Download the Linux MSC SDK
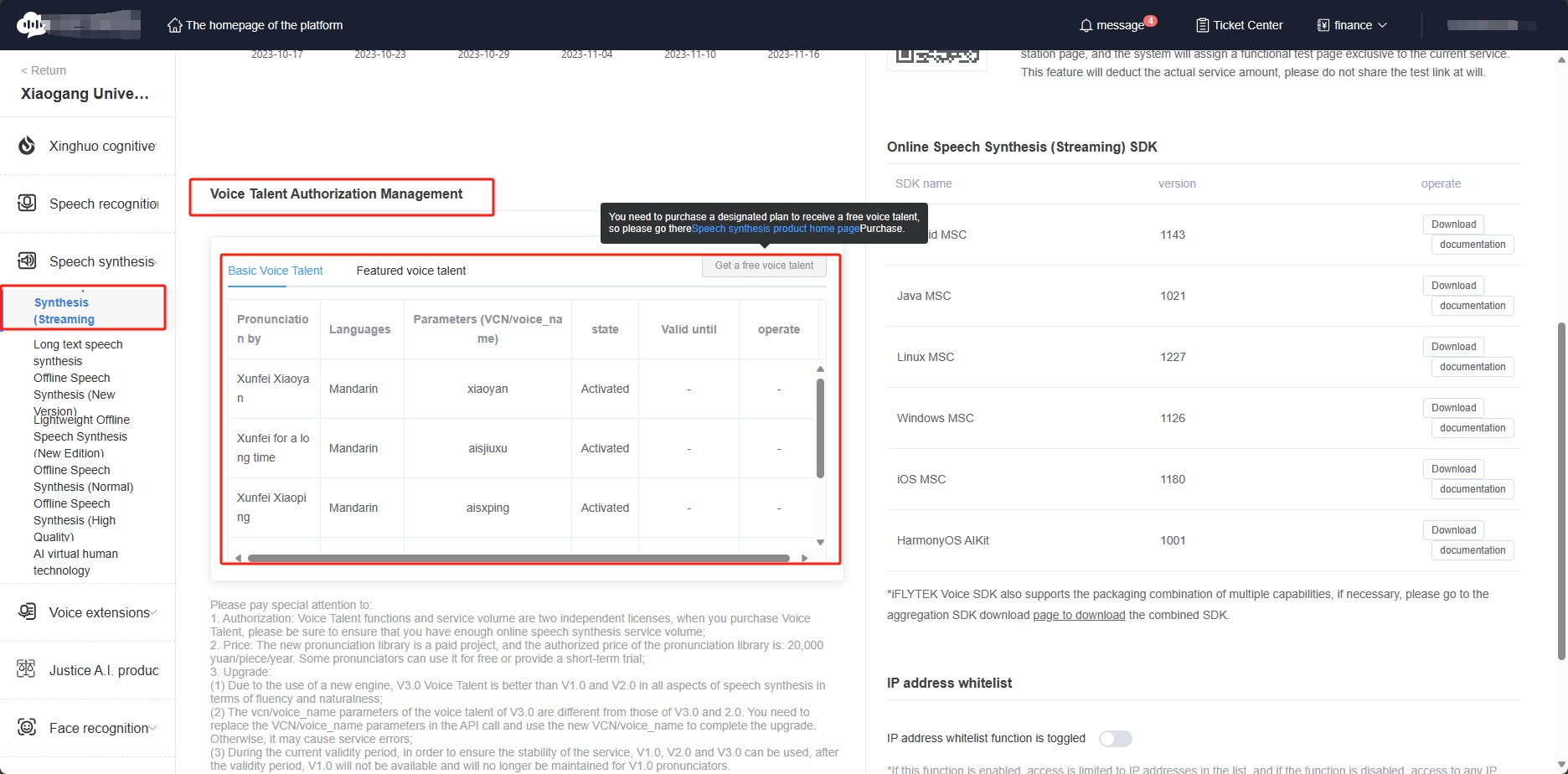1568x774 pixels. pyautogui.click(x=1453, y=347)
